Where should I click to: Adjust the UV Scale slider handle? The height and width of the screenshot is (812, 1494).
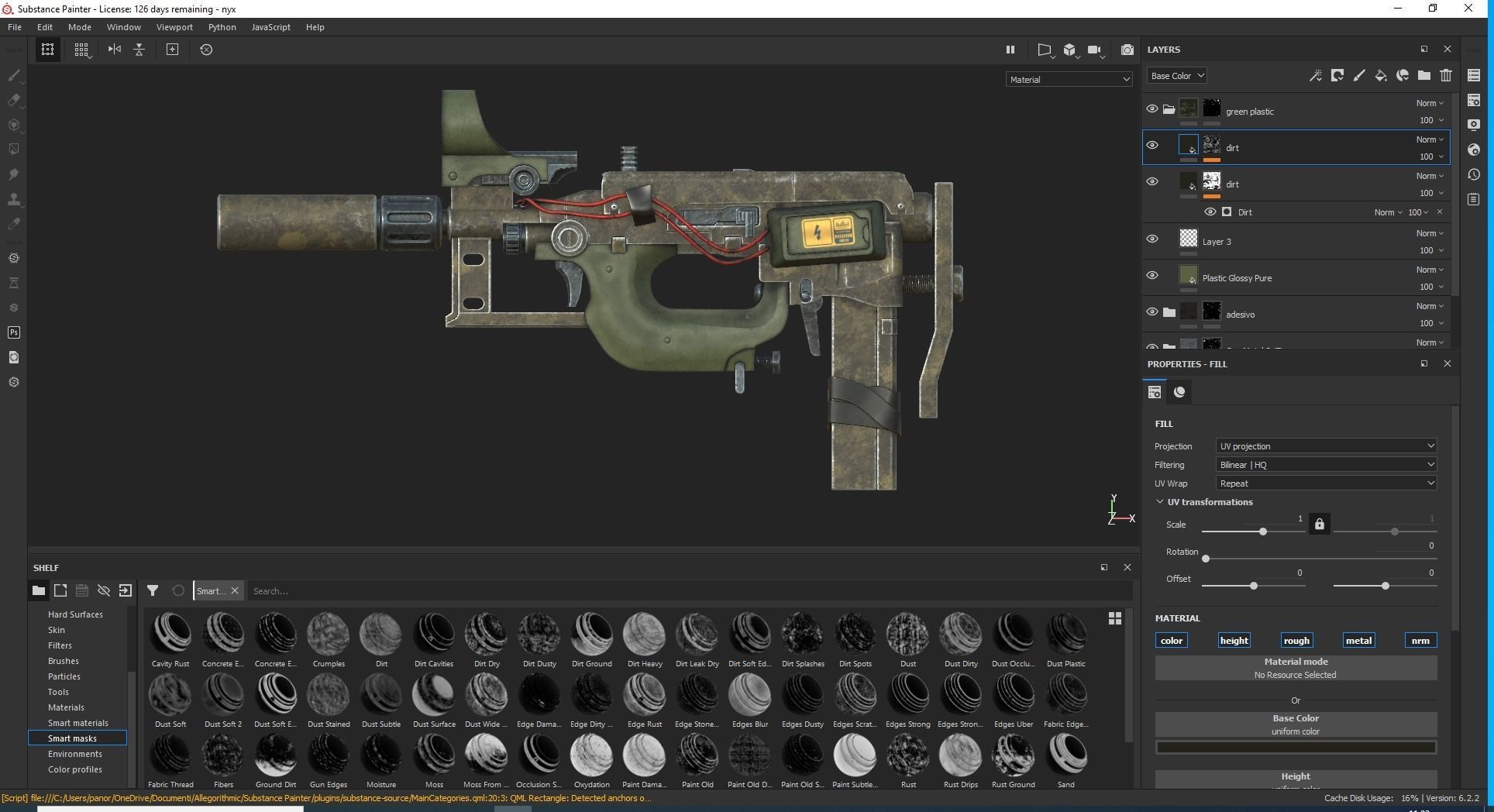1263,532
